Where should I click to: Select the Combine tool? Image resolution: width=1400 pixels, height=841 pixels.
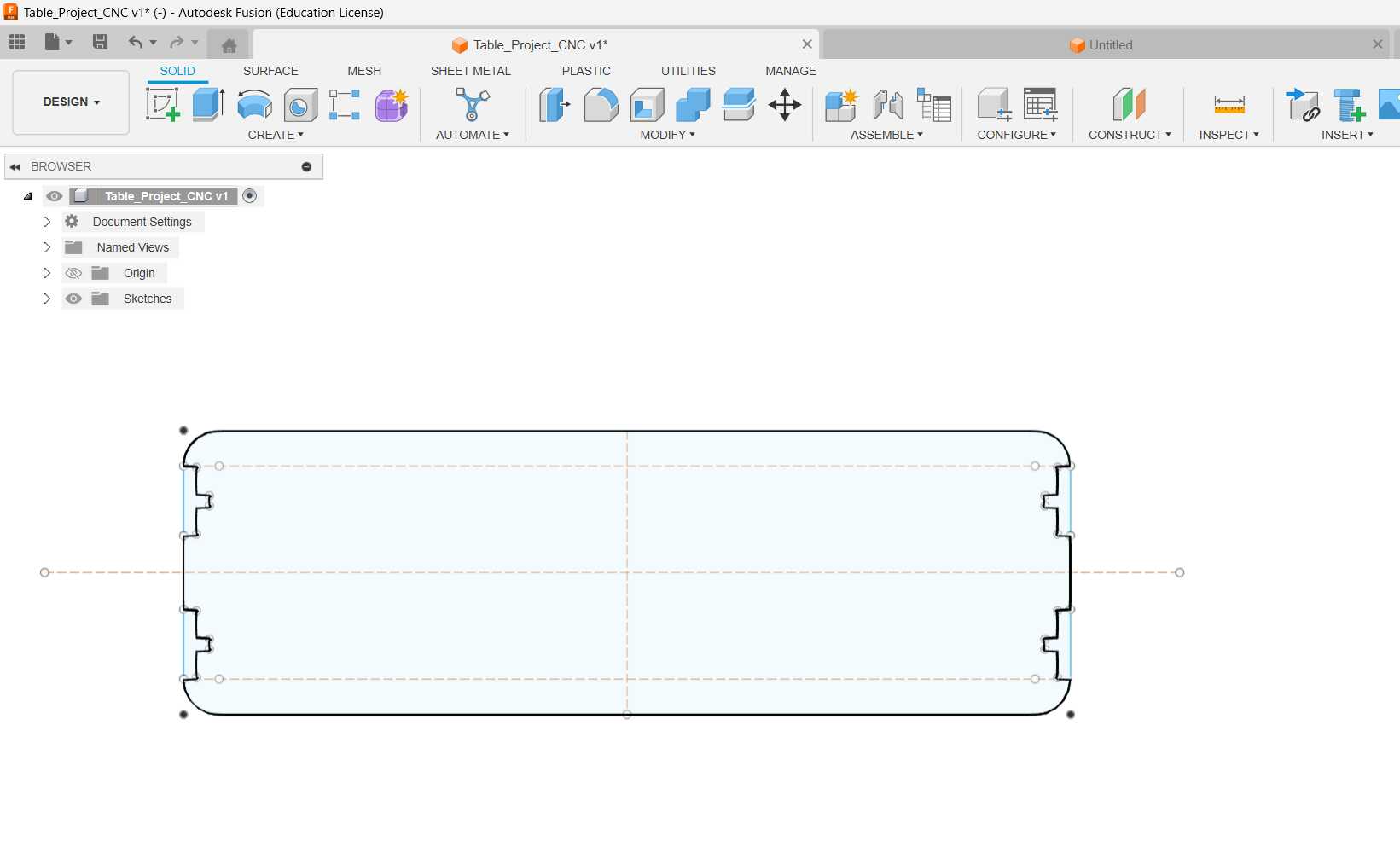tap(693, 105)
